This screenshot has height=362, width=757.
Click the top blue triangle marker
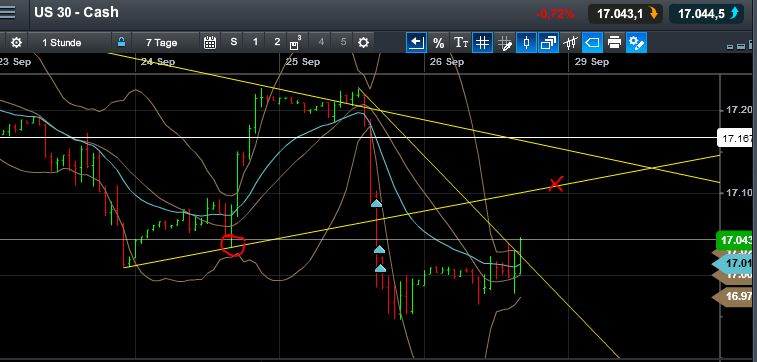tap(376, 204)
